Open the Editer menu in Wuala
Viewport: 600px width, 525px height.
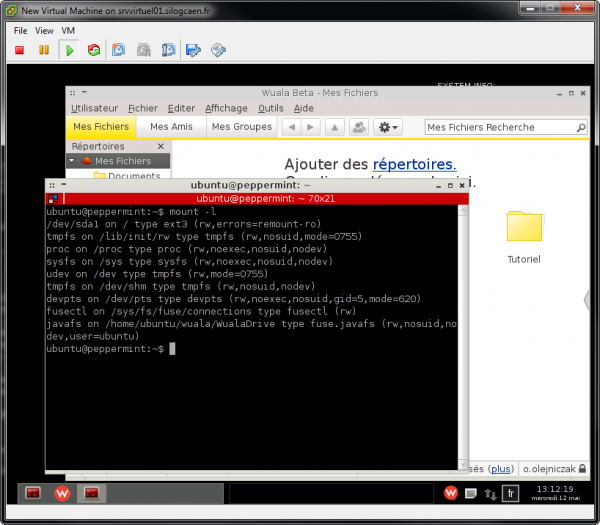181,108
